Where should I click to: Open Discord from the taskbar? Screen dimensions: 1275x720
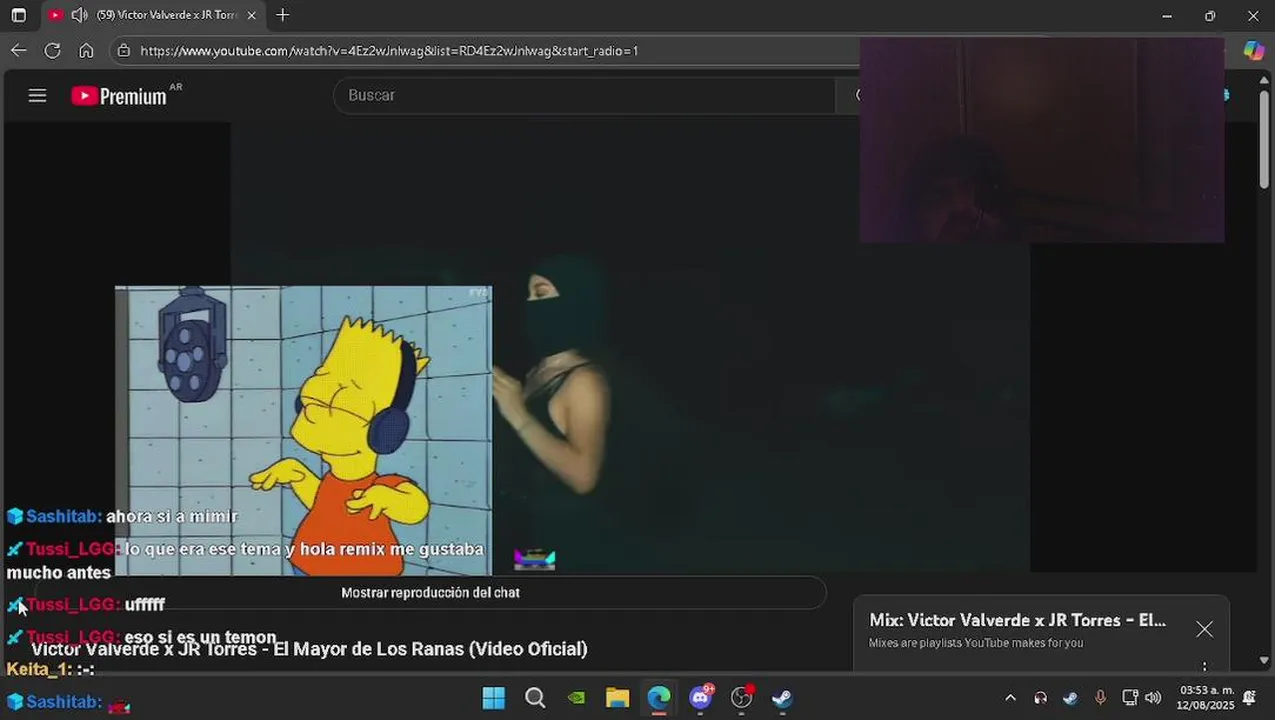701,697
